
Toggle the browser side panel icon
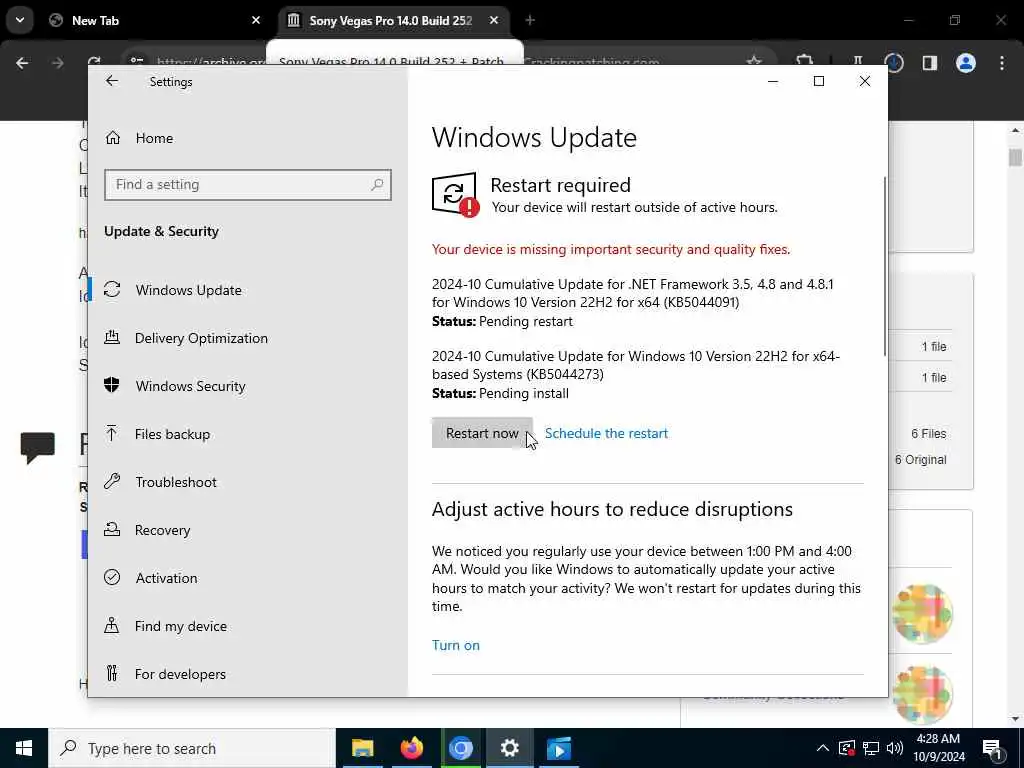tap(929, 63)
